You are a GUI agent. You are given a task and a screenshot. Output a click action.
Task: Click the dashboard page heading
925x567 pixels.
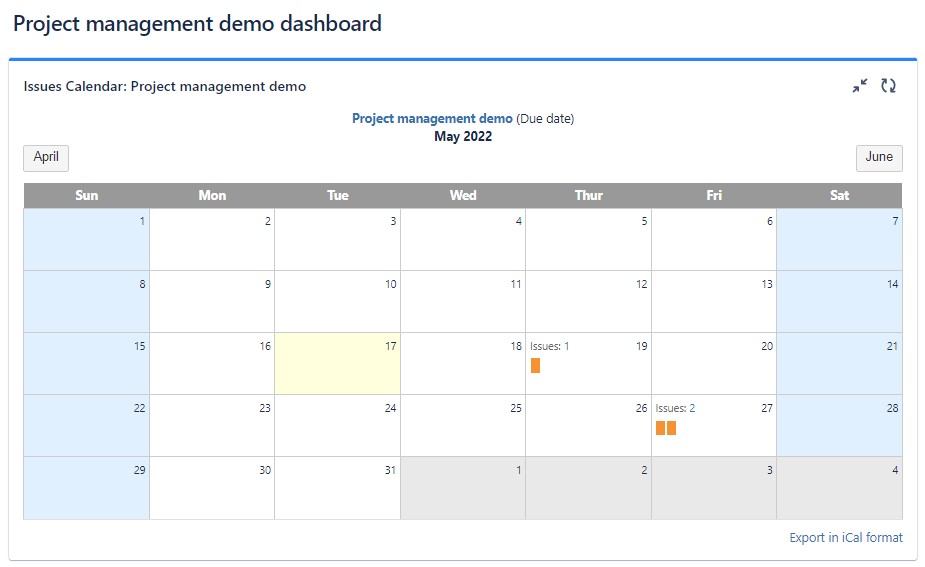197,24
